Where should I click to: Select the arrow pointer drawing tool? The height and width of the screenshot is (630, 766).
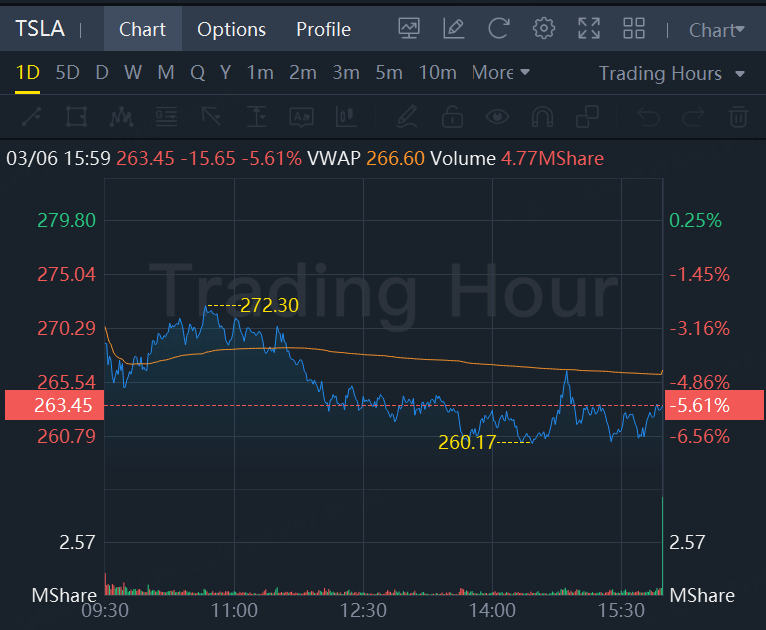point(212,117)
